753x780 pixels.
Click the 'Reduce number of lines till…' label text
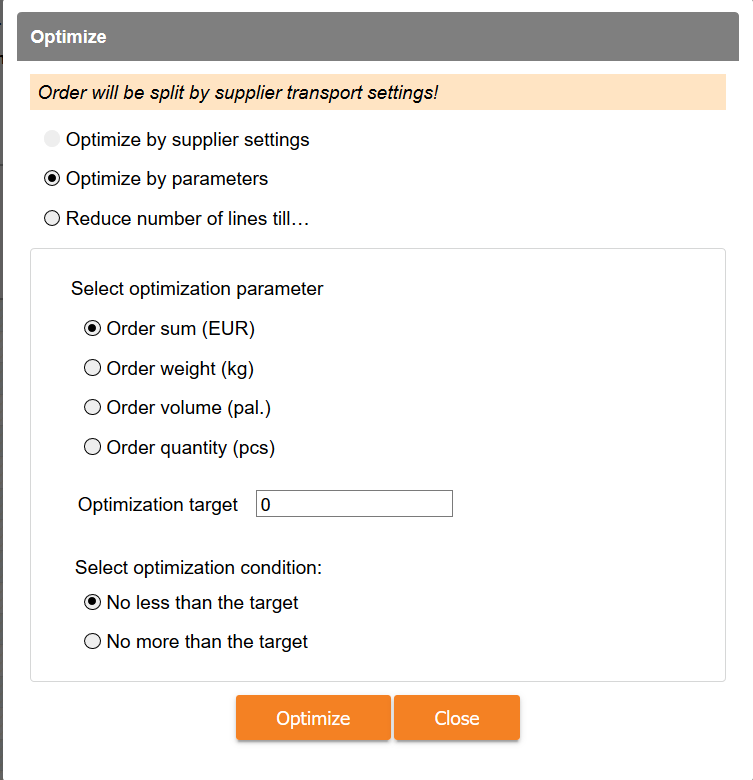187,219
